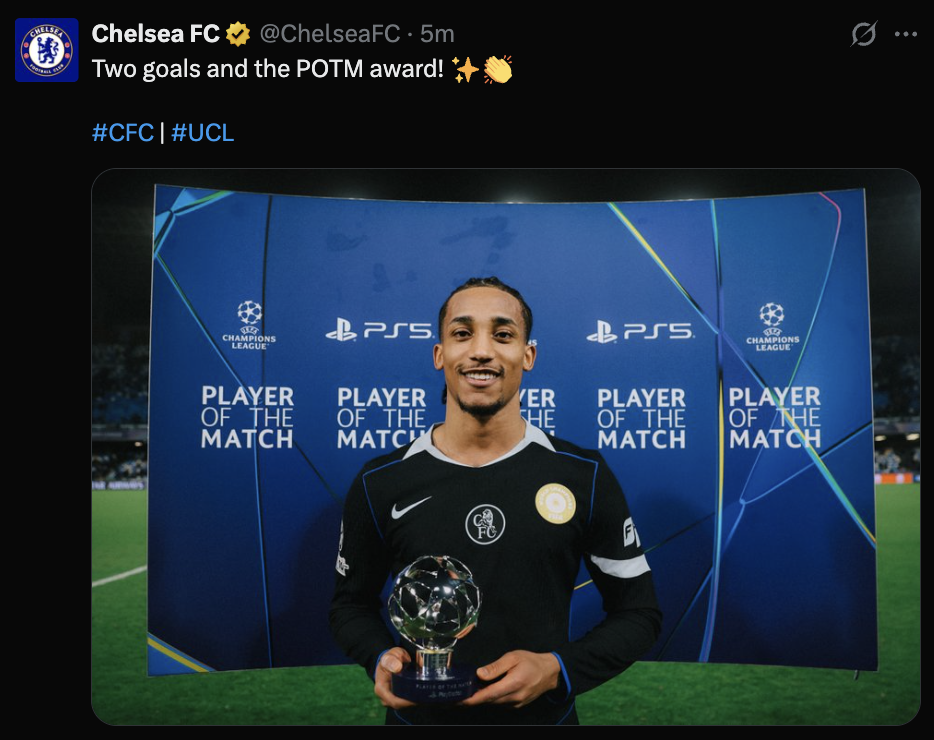Visit the @ChelseaFC handle
The image size is (934, 740).
[x=330, y=34]
